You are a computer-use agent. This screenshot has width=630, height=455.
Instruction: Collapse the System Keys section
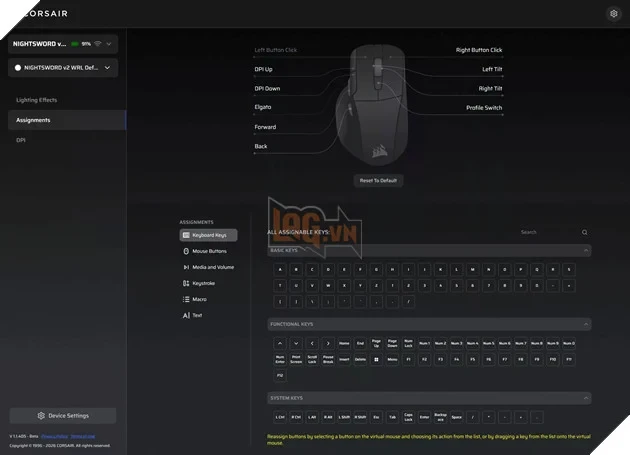click(x=586, y=398)
